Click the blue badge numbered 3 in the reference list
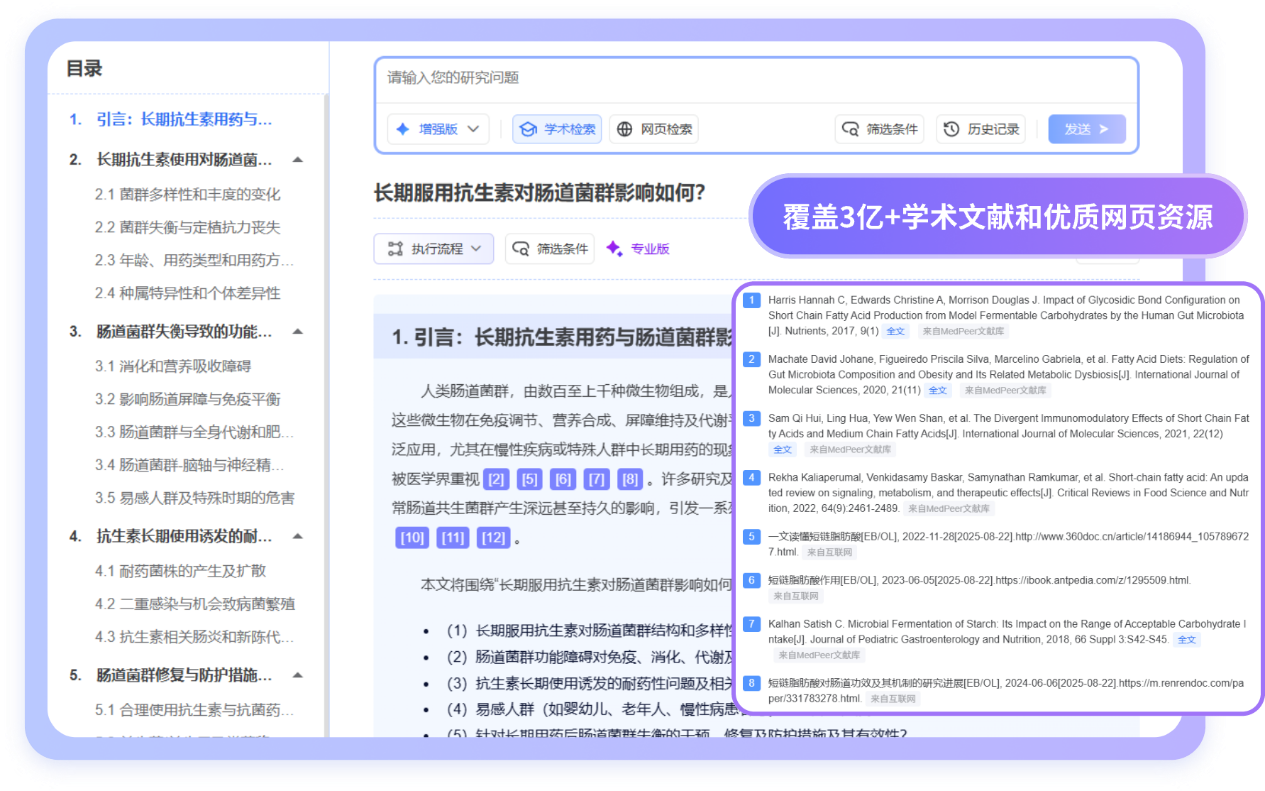 click(x=751, y=418)
